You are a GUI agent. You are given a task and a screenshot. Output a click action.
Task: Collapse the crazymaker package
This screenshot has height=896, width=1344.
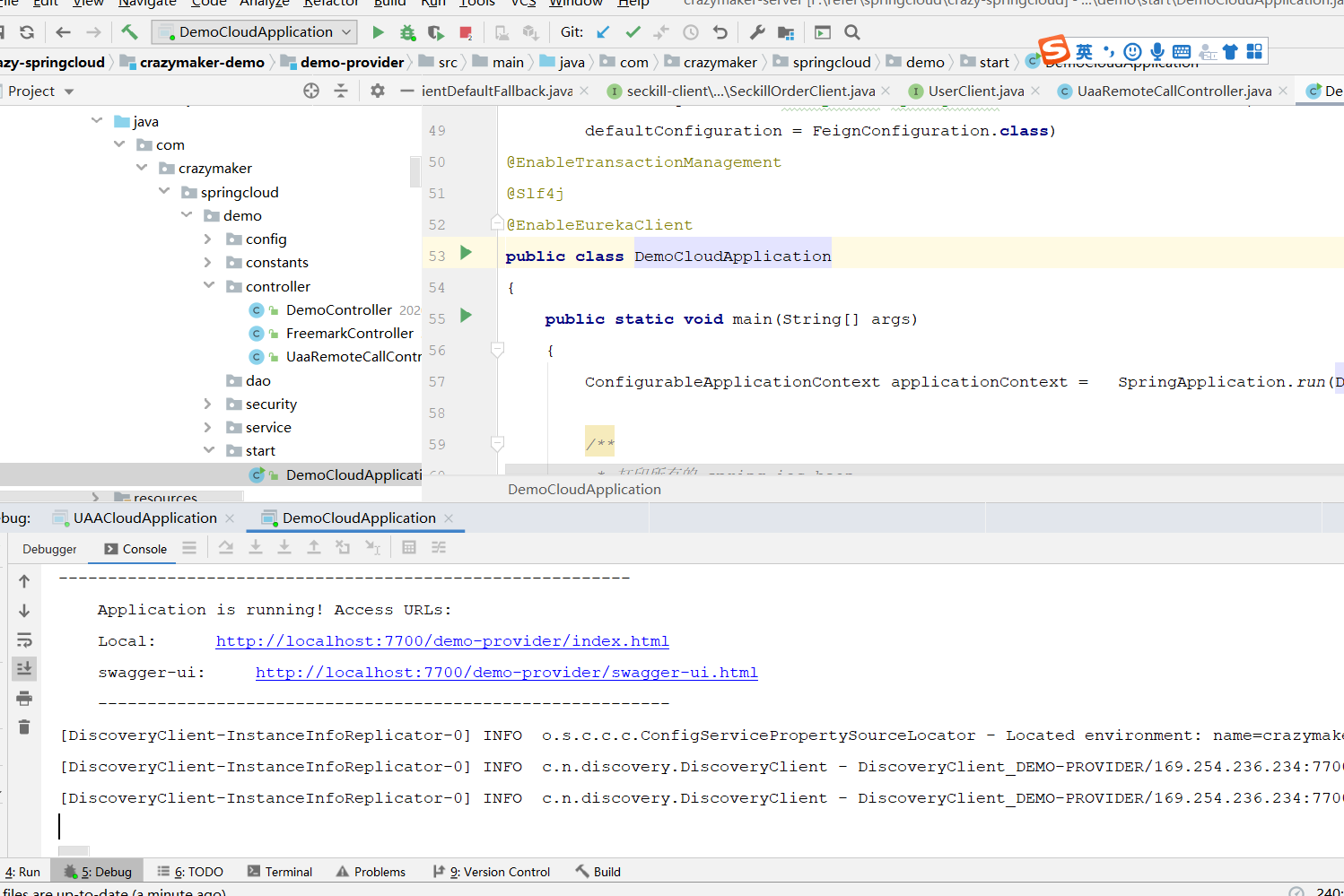142,167
